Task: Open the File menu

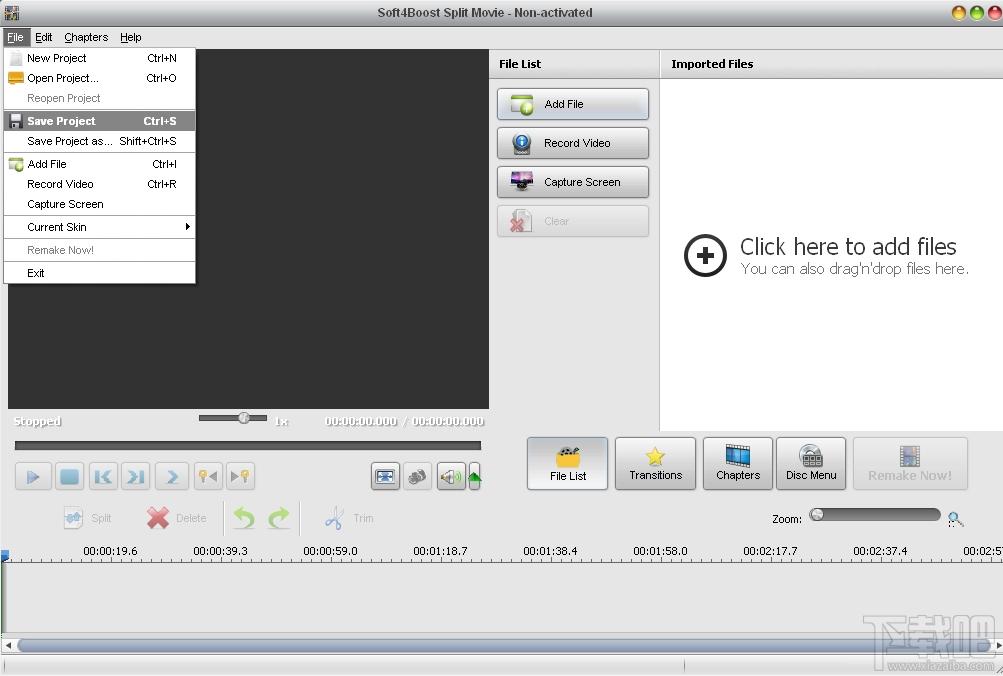Action: coord(15,37)
